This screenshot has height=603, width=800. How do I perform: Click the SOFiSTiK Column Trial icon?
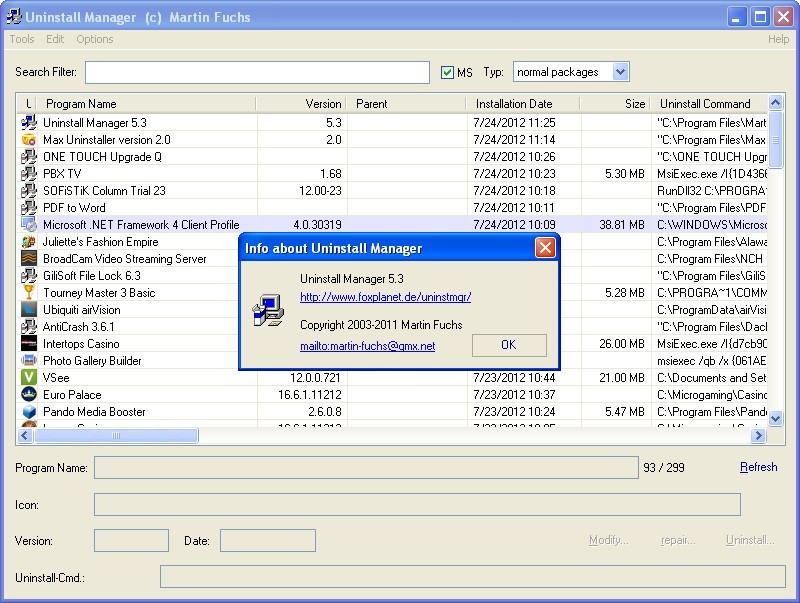point(29,191)
